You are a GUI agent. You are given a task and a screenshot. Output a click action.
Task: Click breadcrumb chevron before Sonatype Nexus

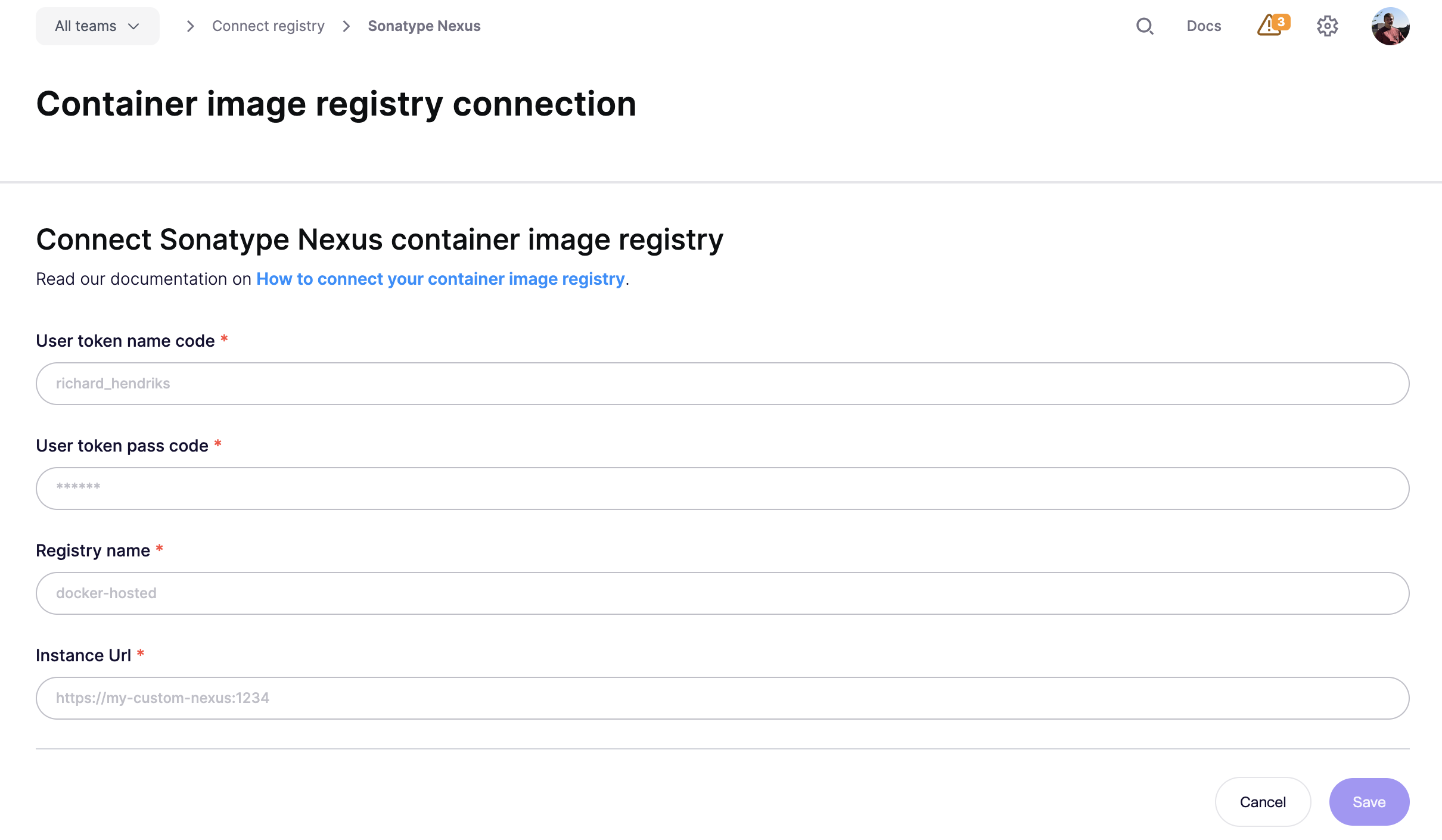(x=346, y=26)
